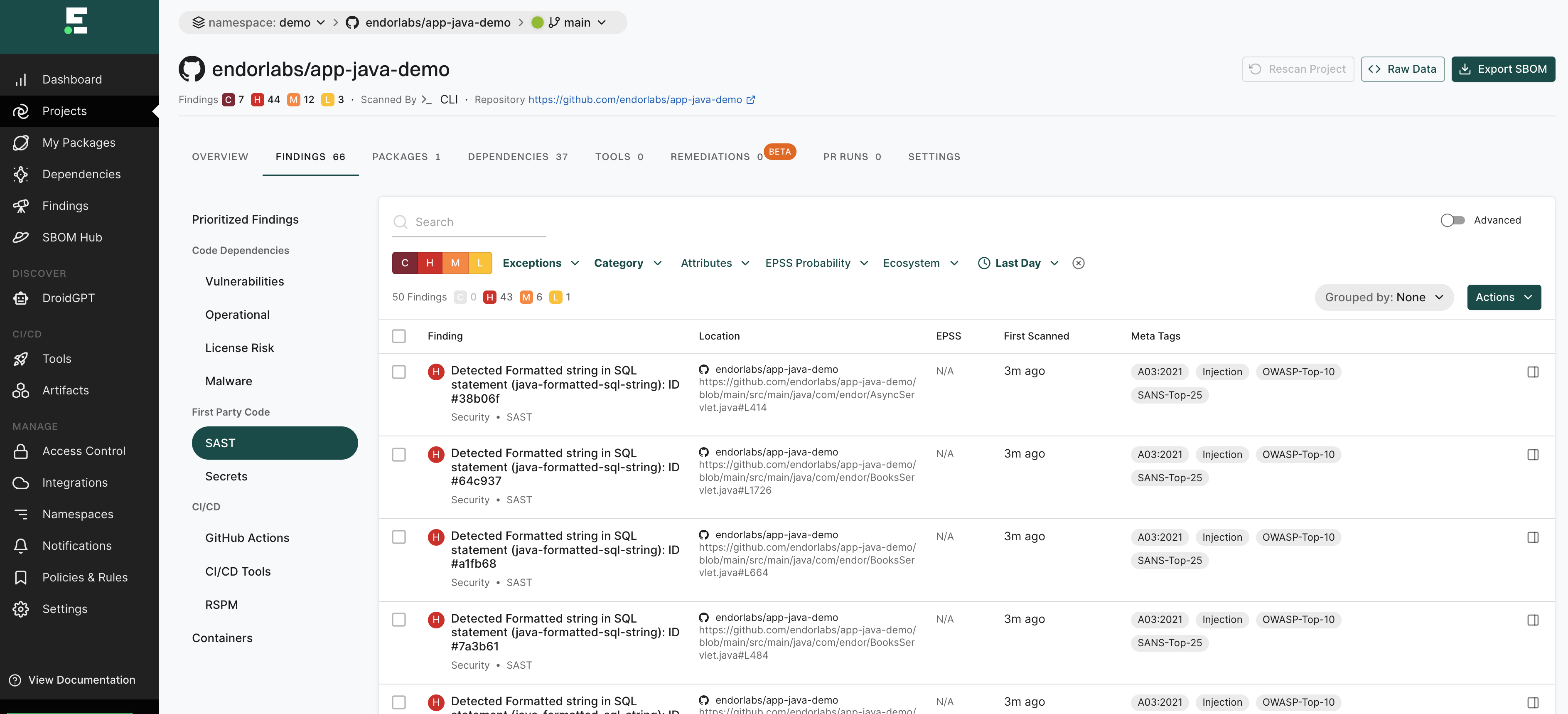Filter by the red Critical severity swatch
The height and width of the screenshot is (714, 1568).
(x=405, y=263)
